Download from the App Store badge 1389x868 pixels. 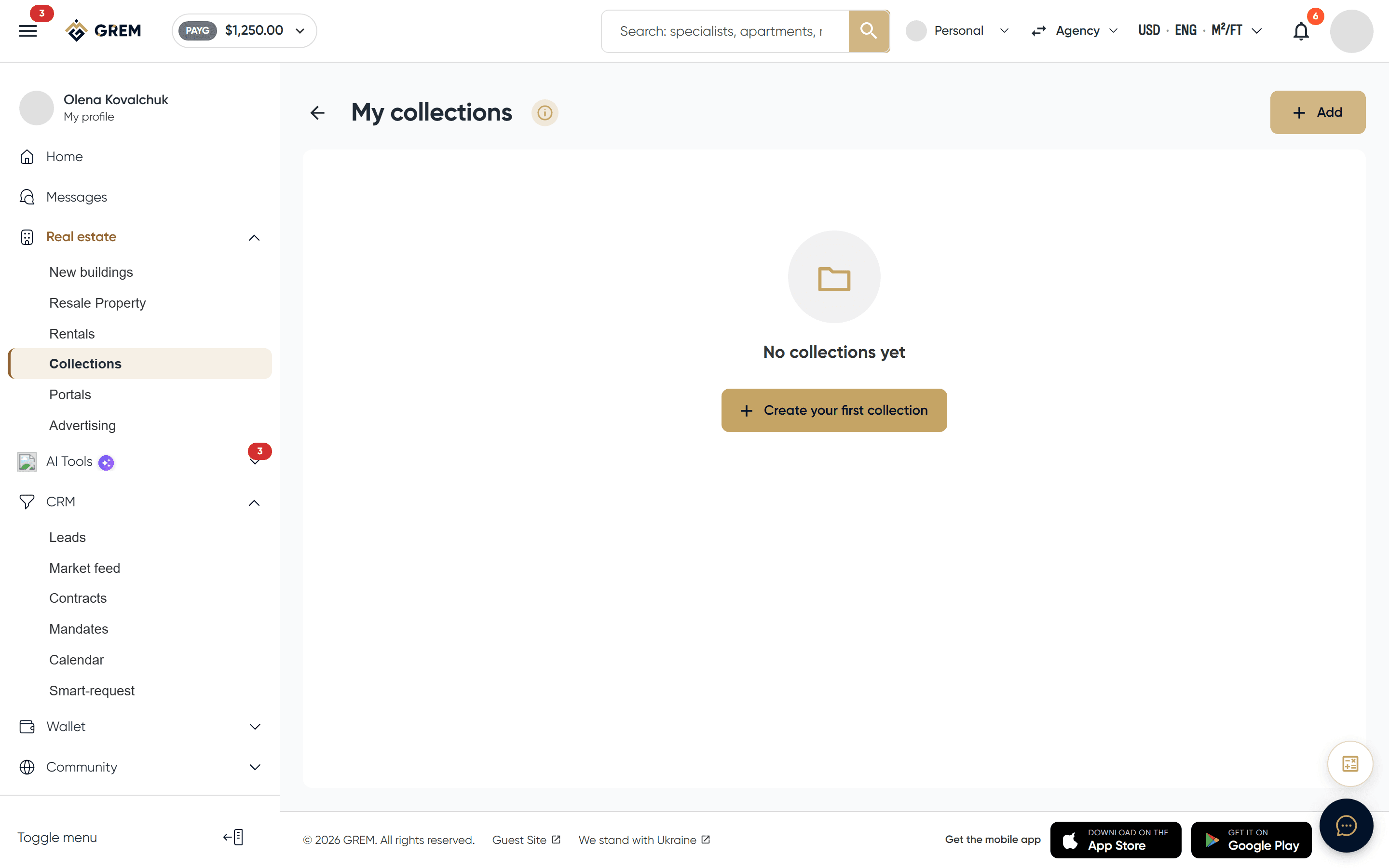1115,839
